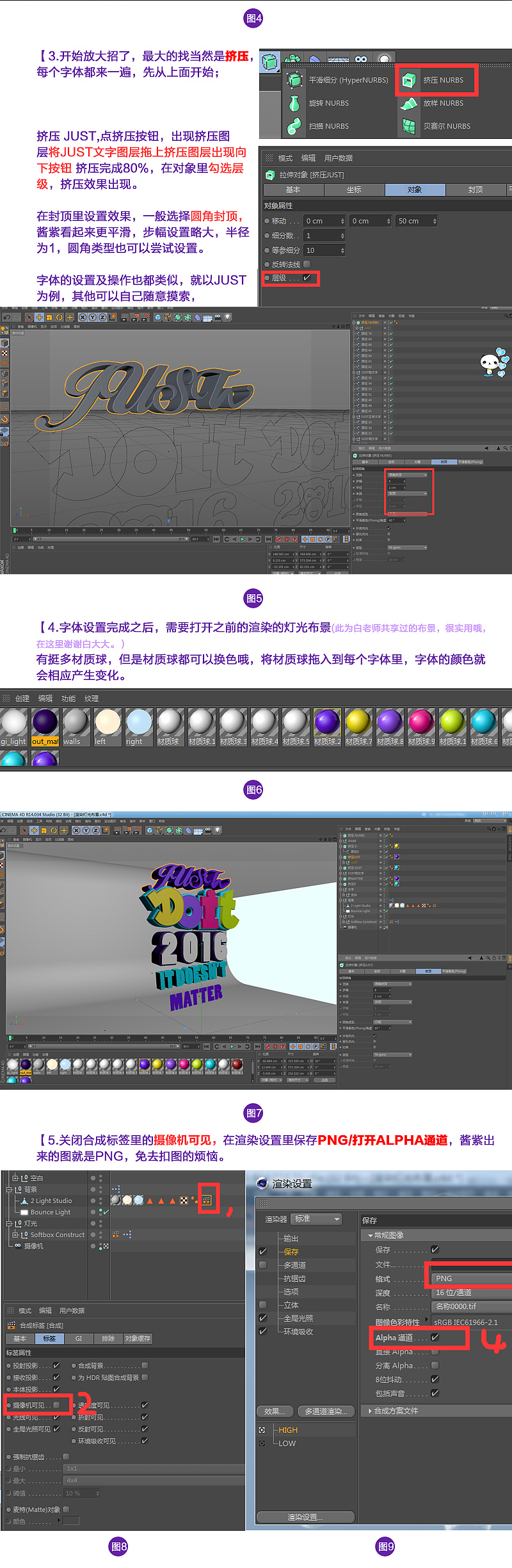
Task: Click the 多通道渲染... button
Action: click(x=326, y=1411)
